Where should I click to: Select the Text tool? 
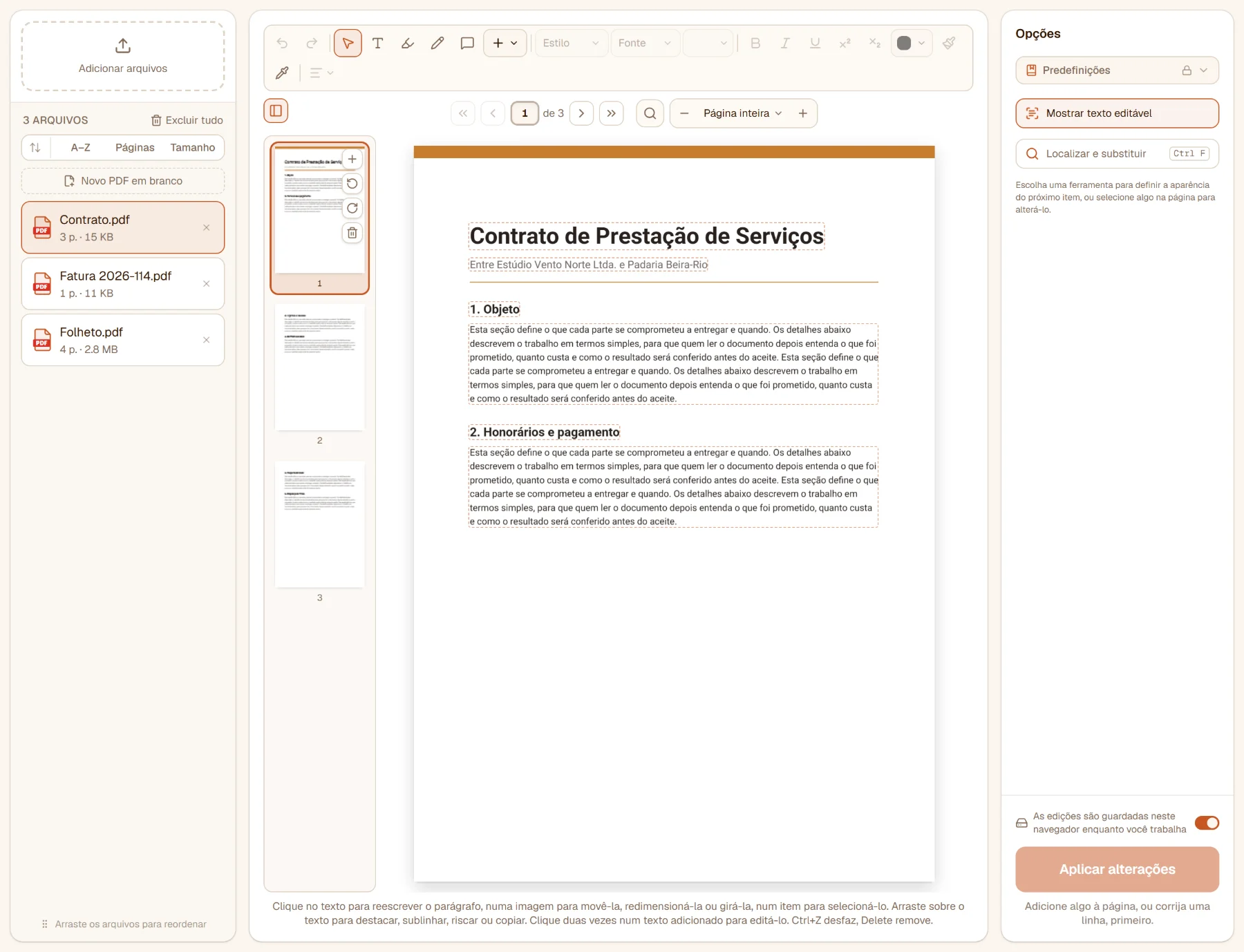pyautogui.click(x=377, y=43)
